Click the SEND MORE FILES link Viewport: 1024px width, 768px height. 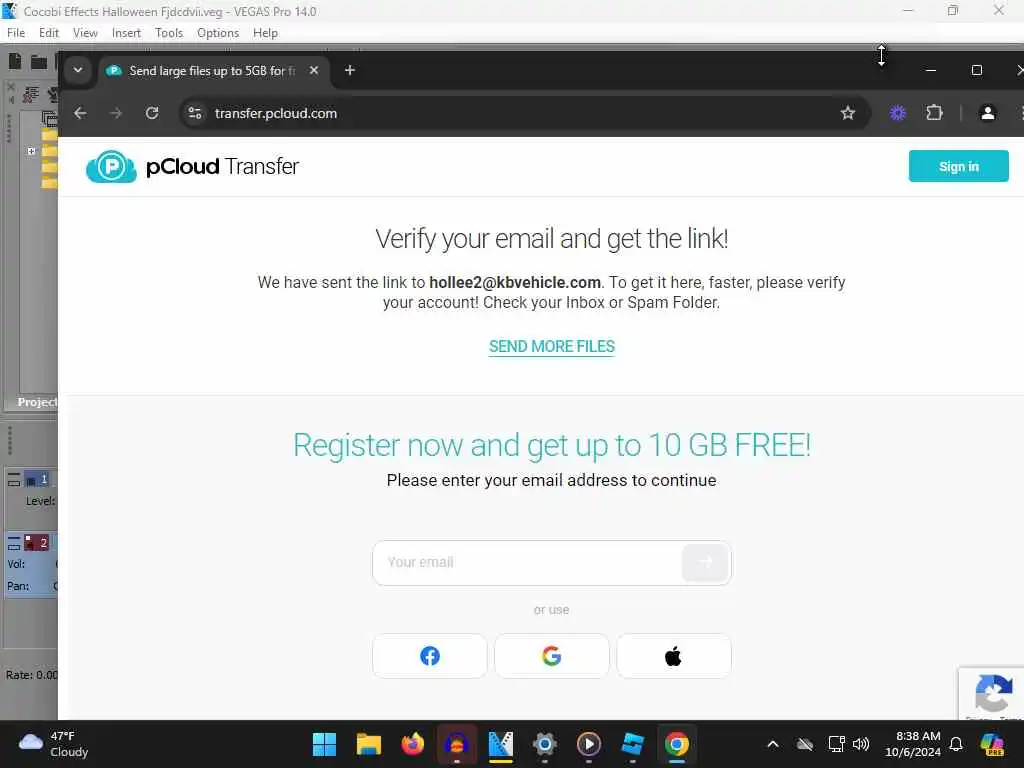(x=552, y=346)
